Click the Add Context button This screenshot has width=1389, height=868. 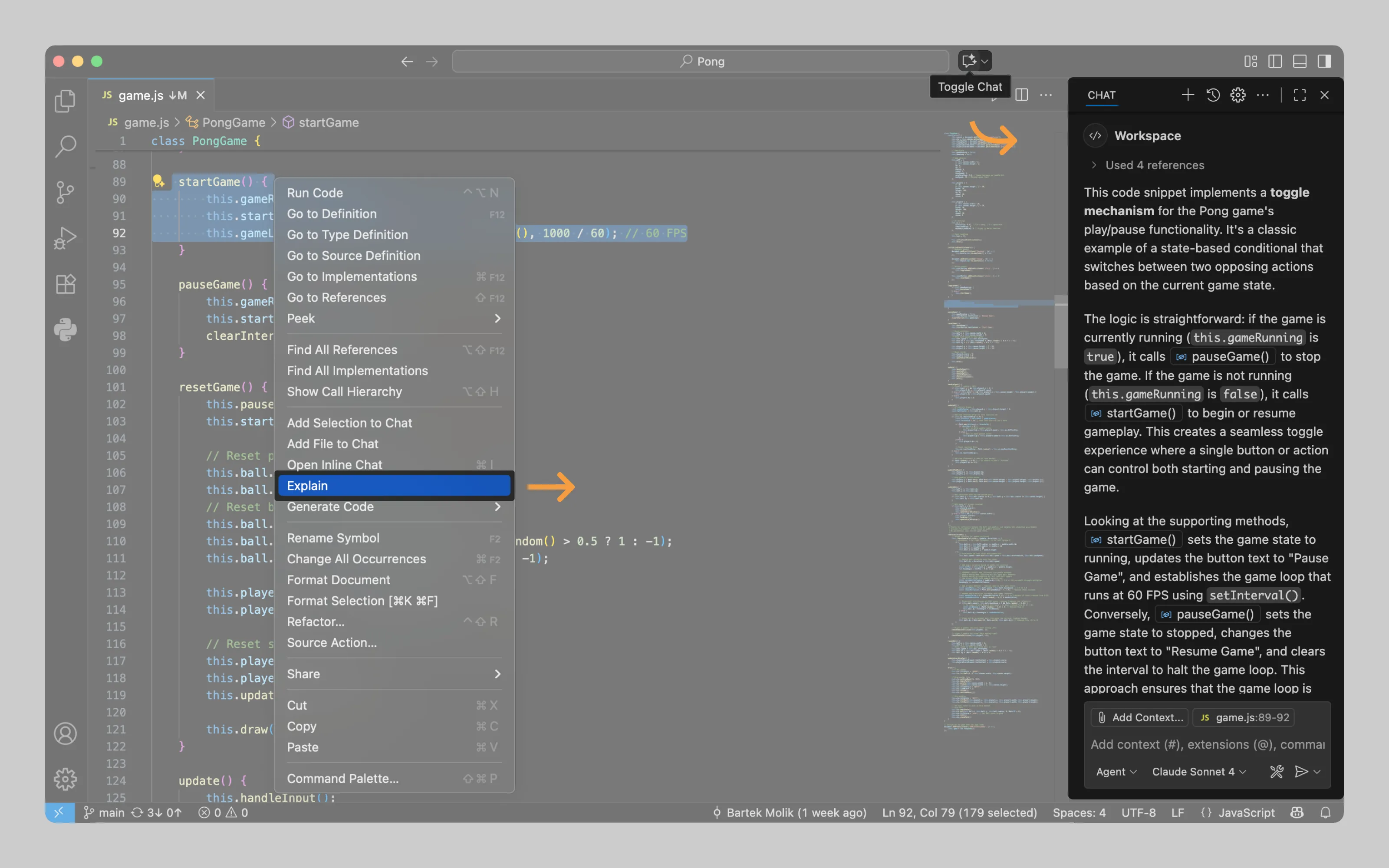1140,717
